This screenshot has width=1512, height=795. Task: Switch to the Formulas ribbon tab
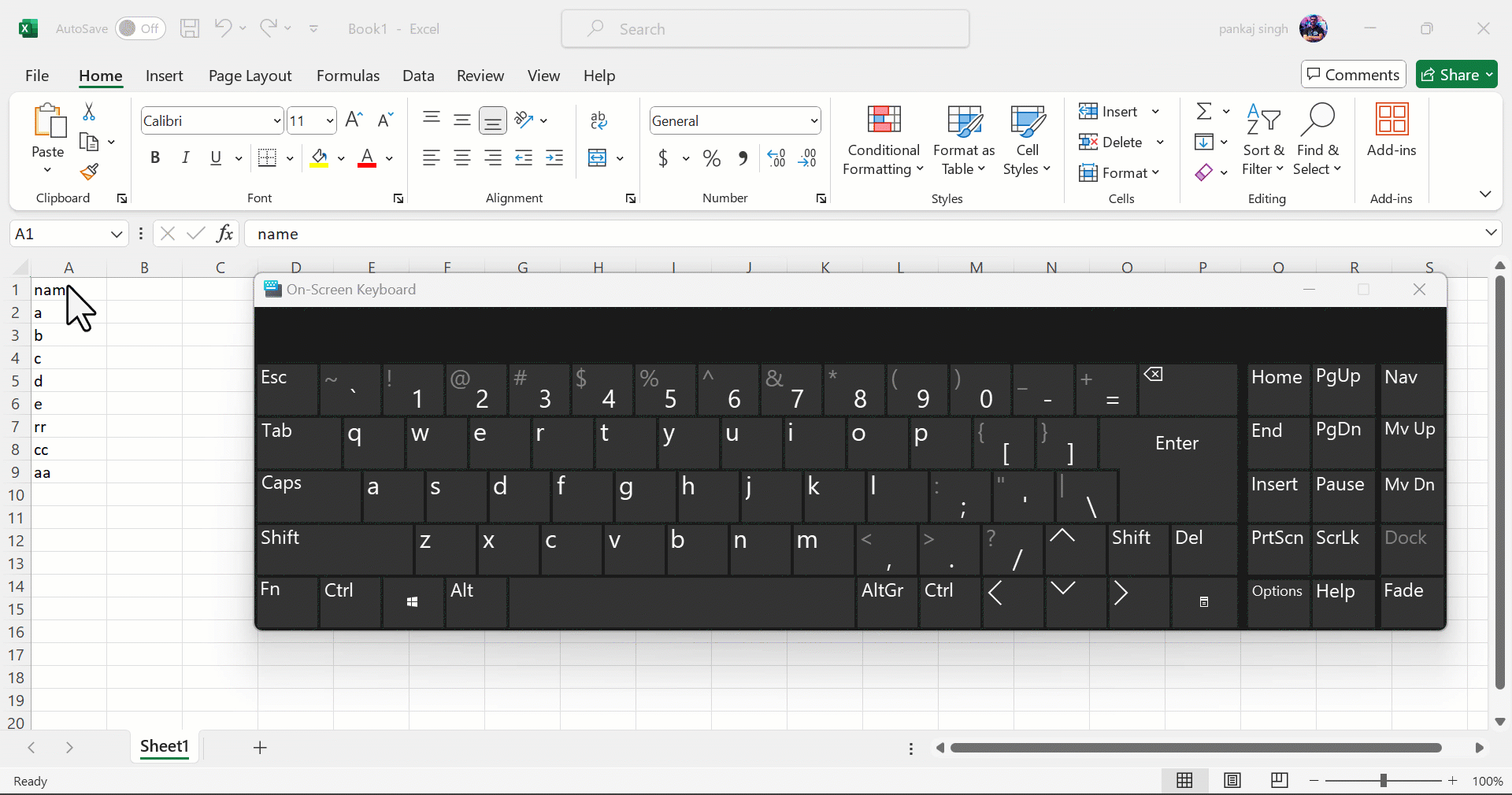pyautogui.click(x=348, y=76)
